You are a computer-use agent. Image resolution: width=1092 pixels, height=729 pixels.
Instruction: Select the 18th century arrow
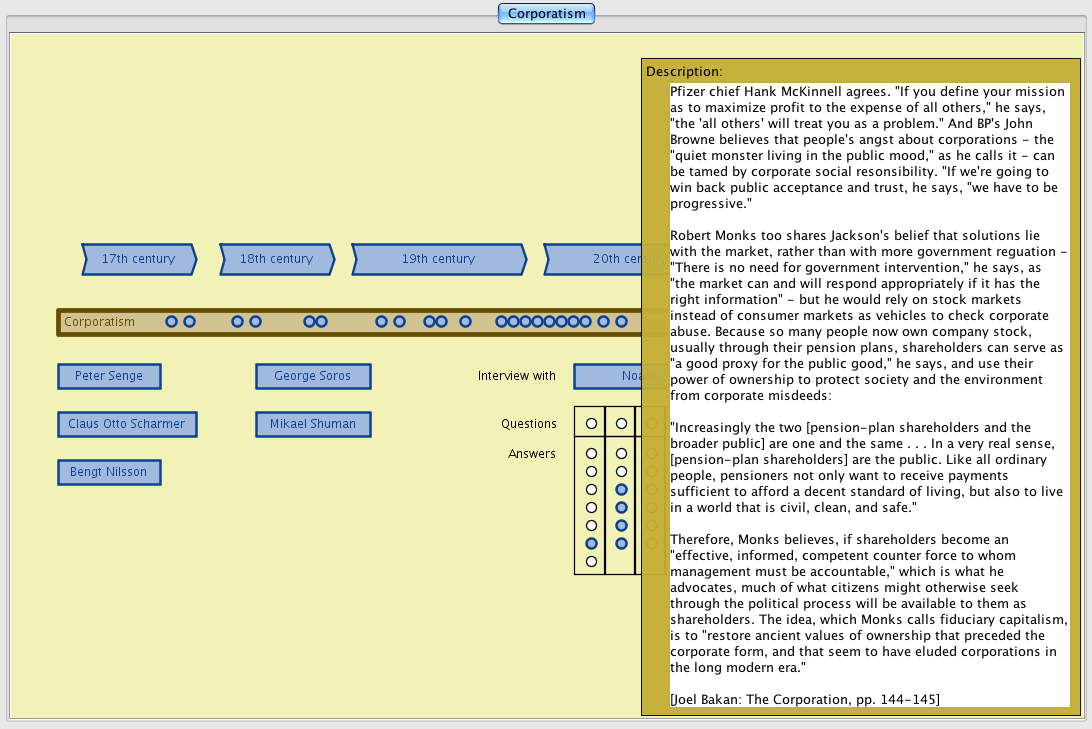tap(276, 259)
